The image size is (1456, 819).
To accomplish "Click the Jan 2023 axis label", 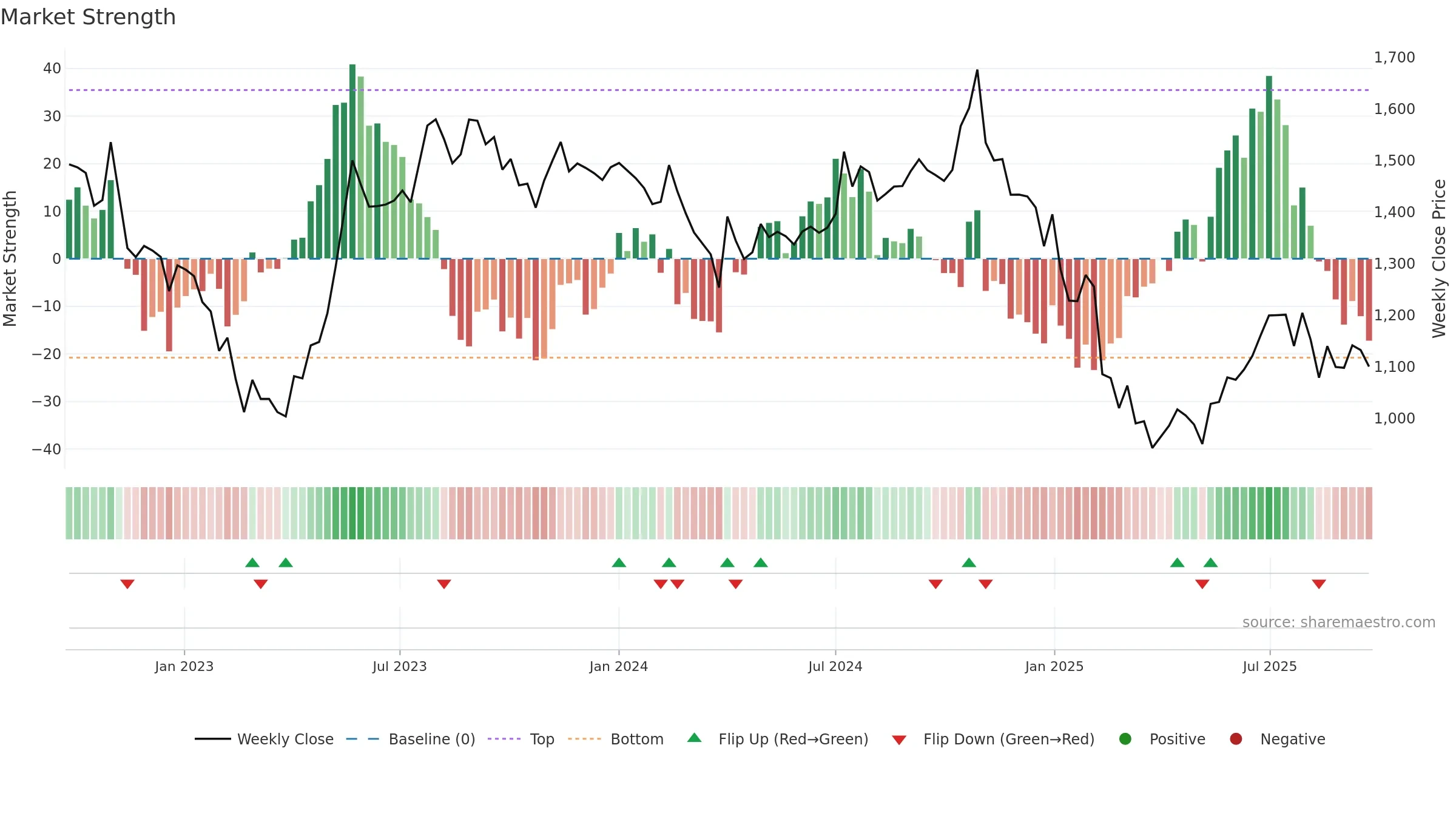I will (184, 667).
